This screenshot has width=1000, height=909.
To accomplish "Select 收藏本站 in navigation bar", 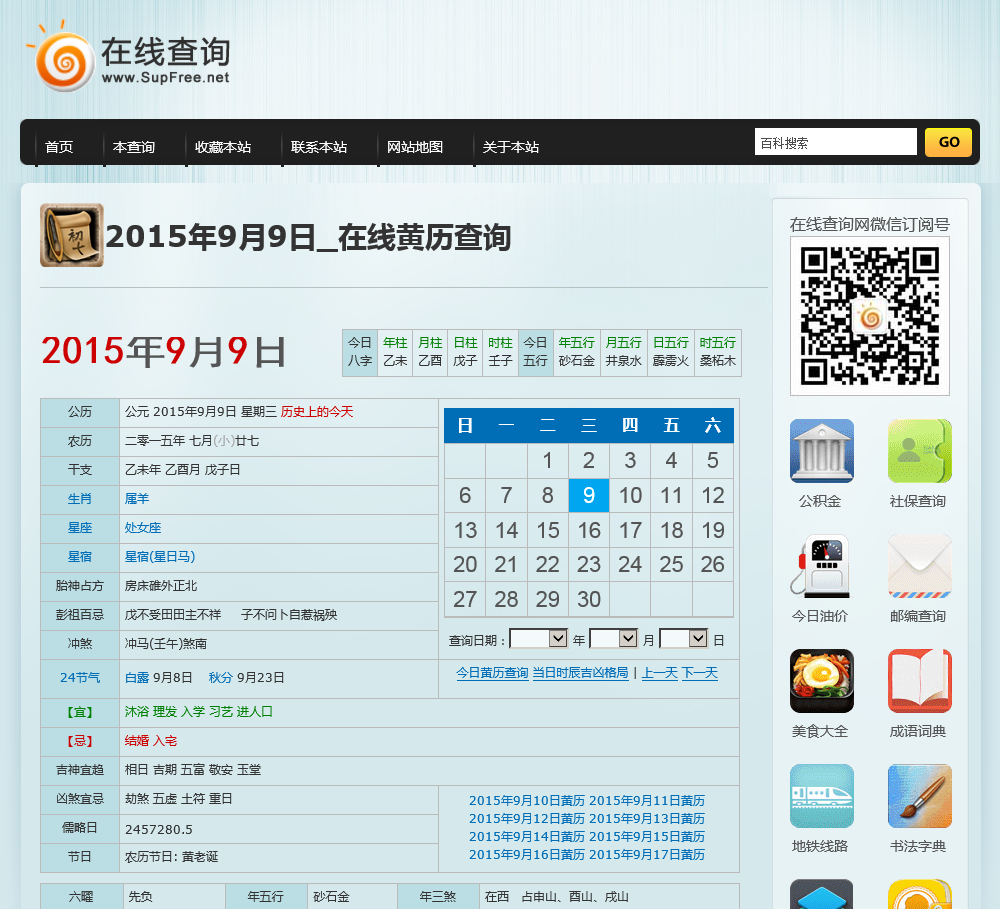I will (x=223, y=147).
